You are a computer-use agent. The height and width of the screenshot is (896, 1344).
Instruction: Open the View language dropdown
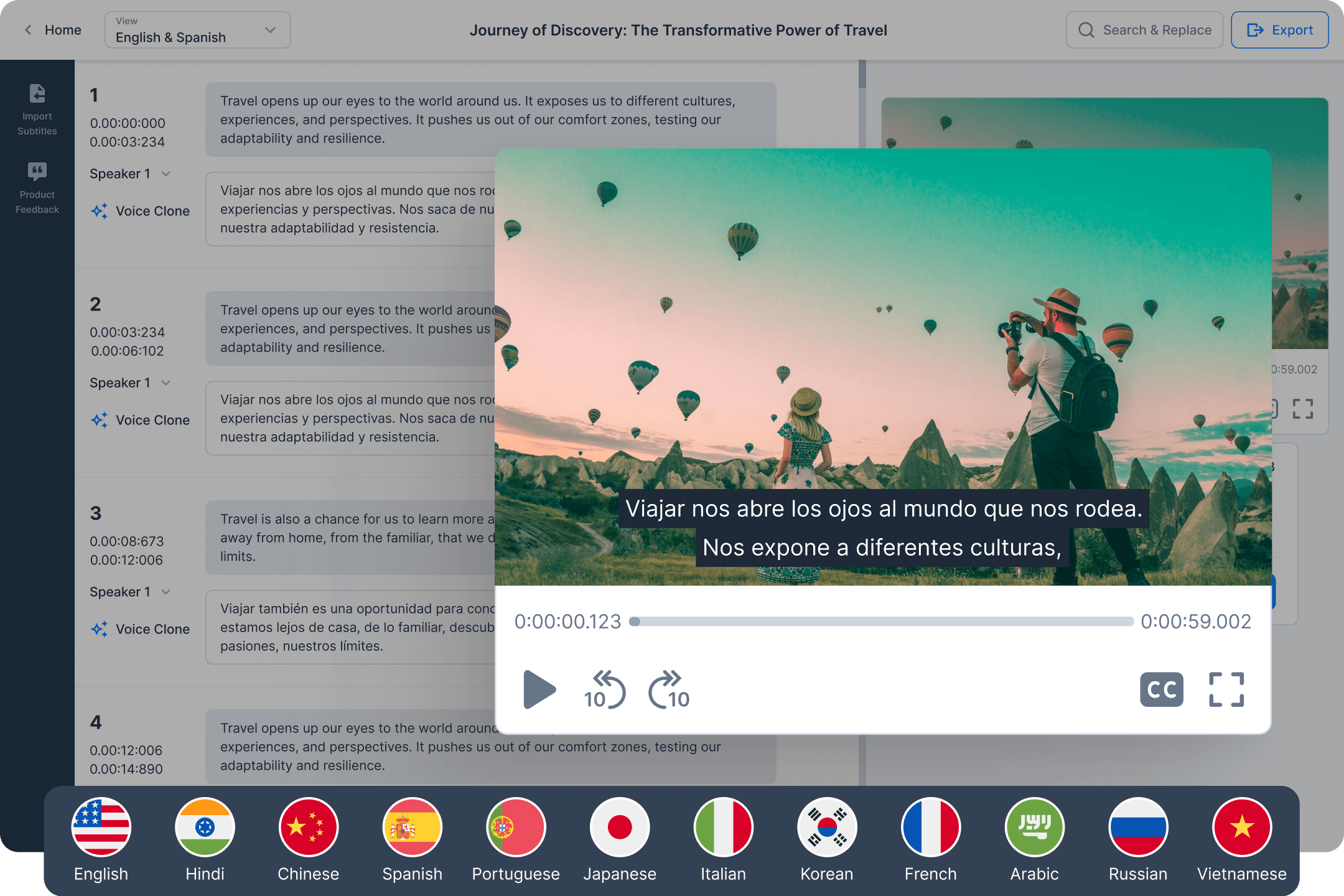[197, 29]
